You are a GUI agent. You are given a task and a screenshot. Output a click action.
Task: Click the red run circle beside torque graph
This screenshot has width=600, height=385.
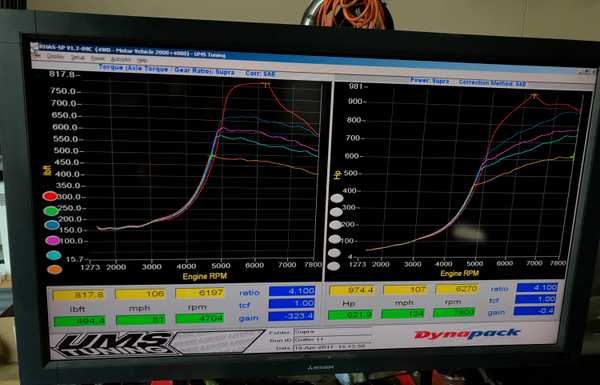tap(50, 196)
